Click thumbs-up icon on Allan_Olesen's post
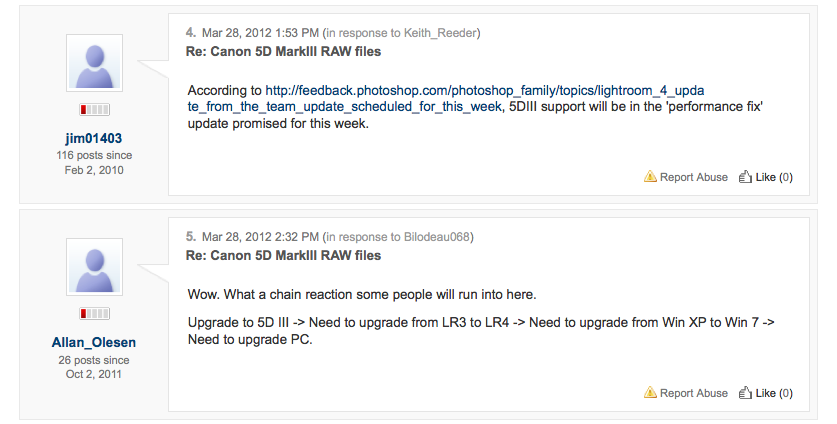Image resolution: width=837 pixels, height=424 pixels. [x=744, y=393]
